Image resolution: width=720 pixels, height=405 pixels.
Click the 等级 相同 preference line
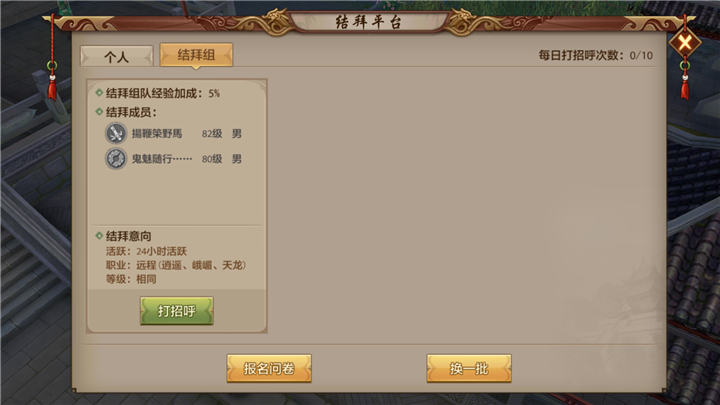tap(131, 279)
